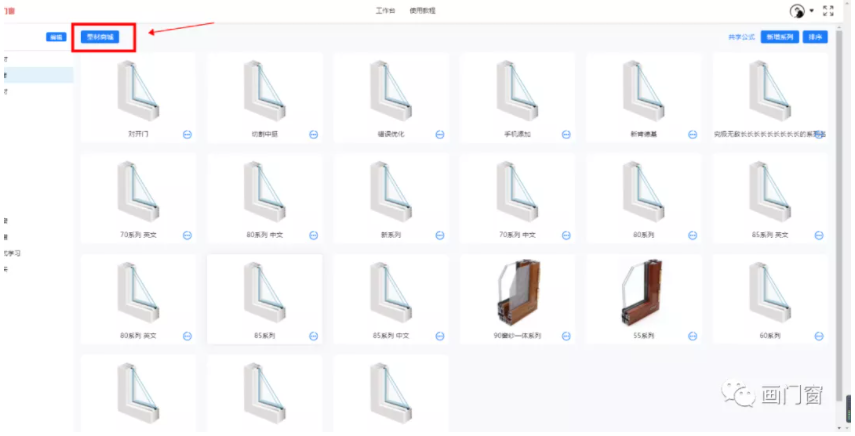This screenshot has height=436, width=855.
Task: Click the 新增系列 button
Action: 779,37
